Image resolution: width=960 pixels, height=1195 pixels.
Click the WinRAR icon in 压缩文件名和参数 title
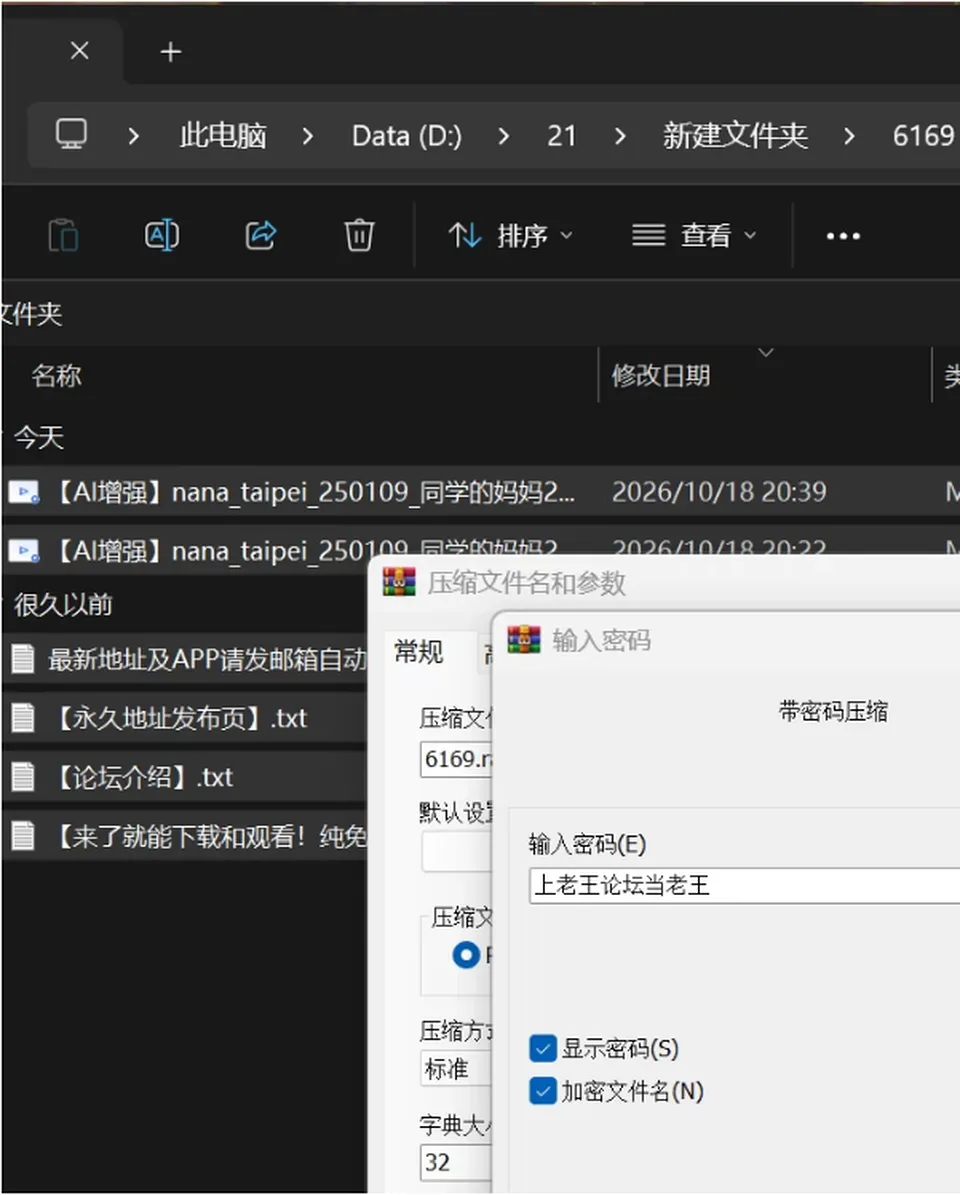click(x=398, y=582)
